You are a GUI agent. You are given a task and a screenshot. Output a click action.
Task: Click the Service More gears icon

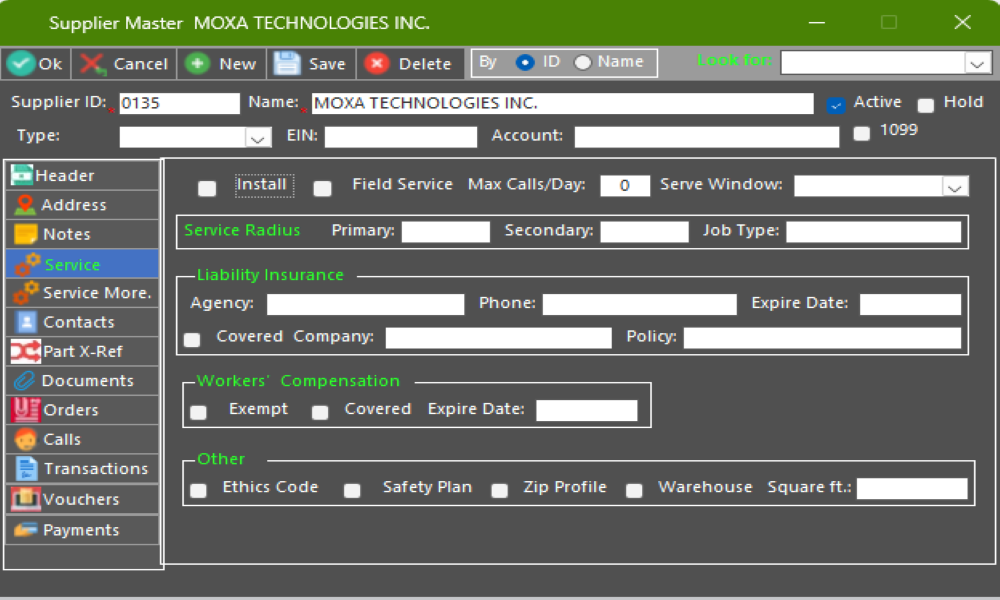click(25, 293)
